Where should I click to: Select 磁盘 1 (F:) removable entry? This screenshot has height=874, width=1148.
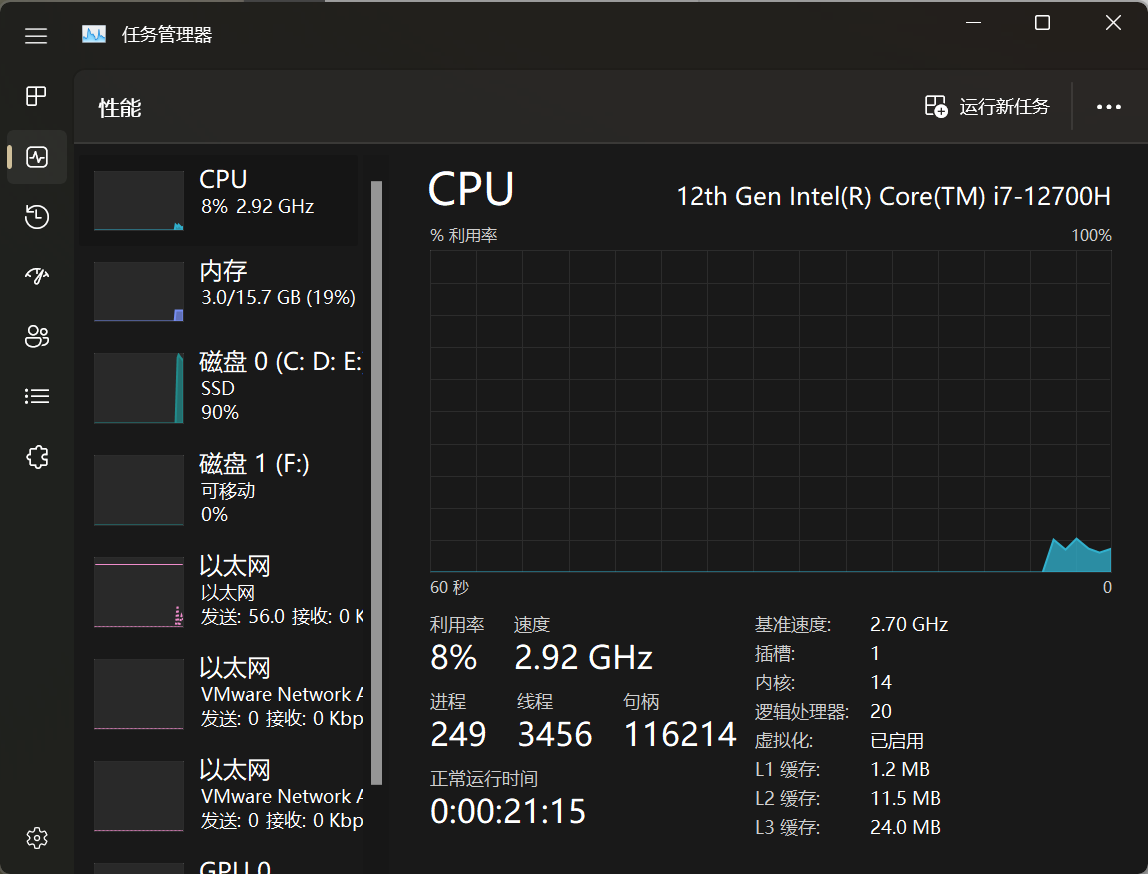pos(220,489)
